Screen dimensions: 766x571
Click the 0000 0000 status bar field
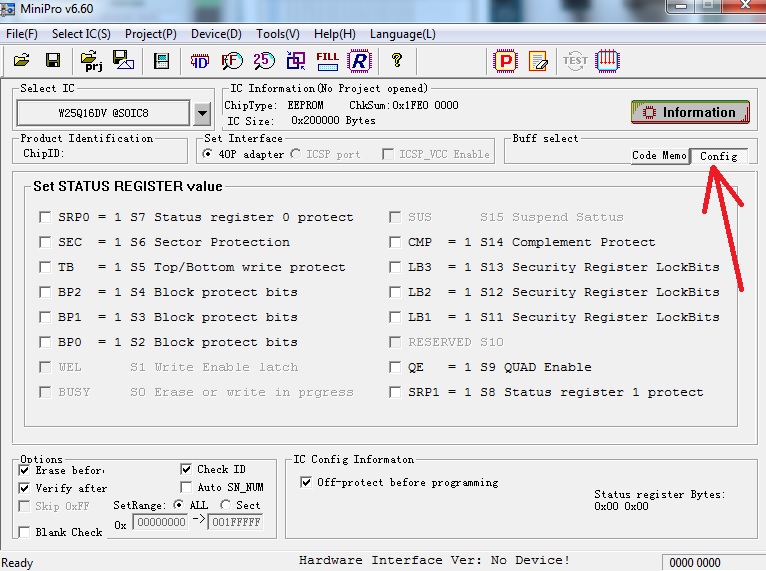pyautogui.click(x=695, y=563)
